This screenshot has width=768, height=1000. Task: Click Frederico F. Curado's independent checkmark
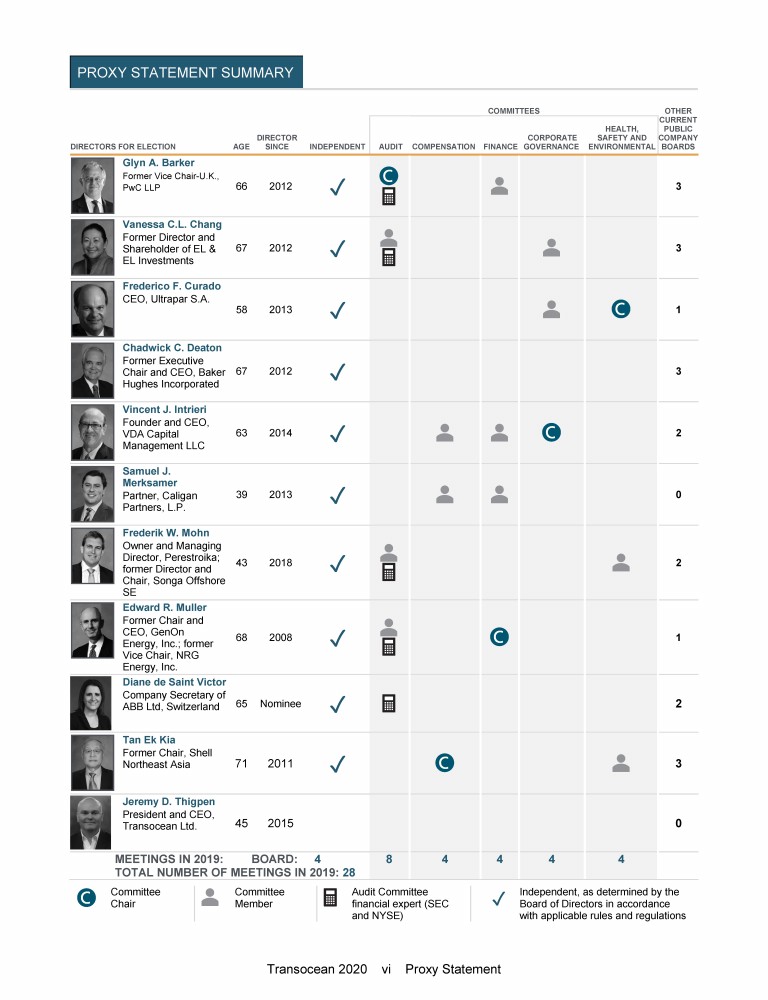[338, 310]
